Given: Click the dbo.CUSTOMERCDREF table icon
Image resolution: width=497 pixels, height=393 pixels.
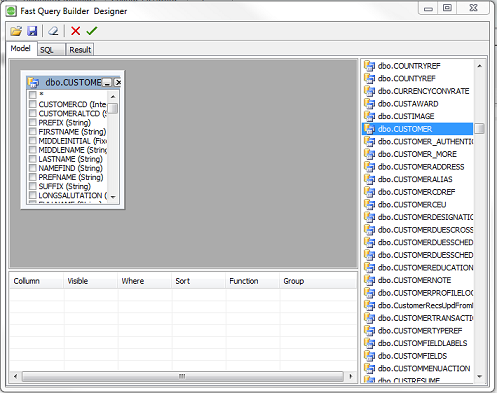Looking at the screenshot, I should pos(369,192).
